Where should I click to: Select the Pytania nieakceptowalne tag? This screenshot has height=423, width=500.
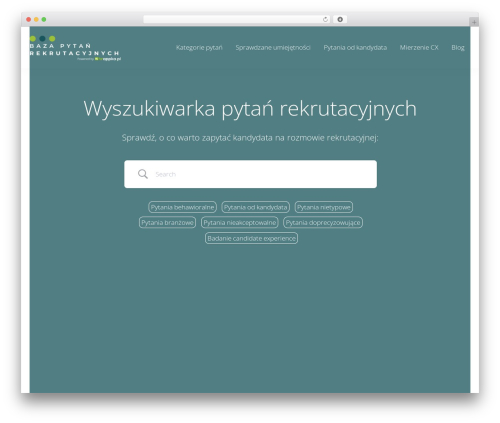[240, 222]
